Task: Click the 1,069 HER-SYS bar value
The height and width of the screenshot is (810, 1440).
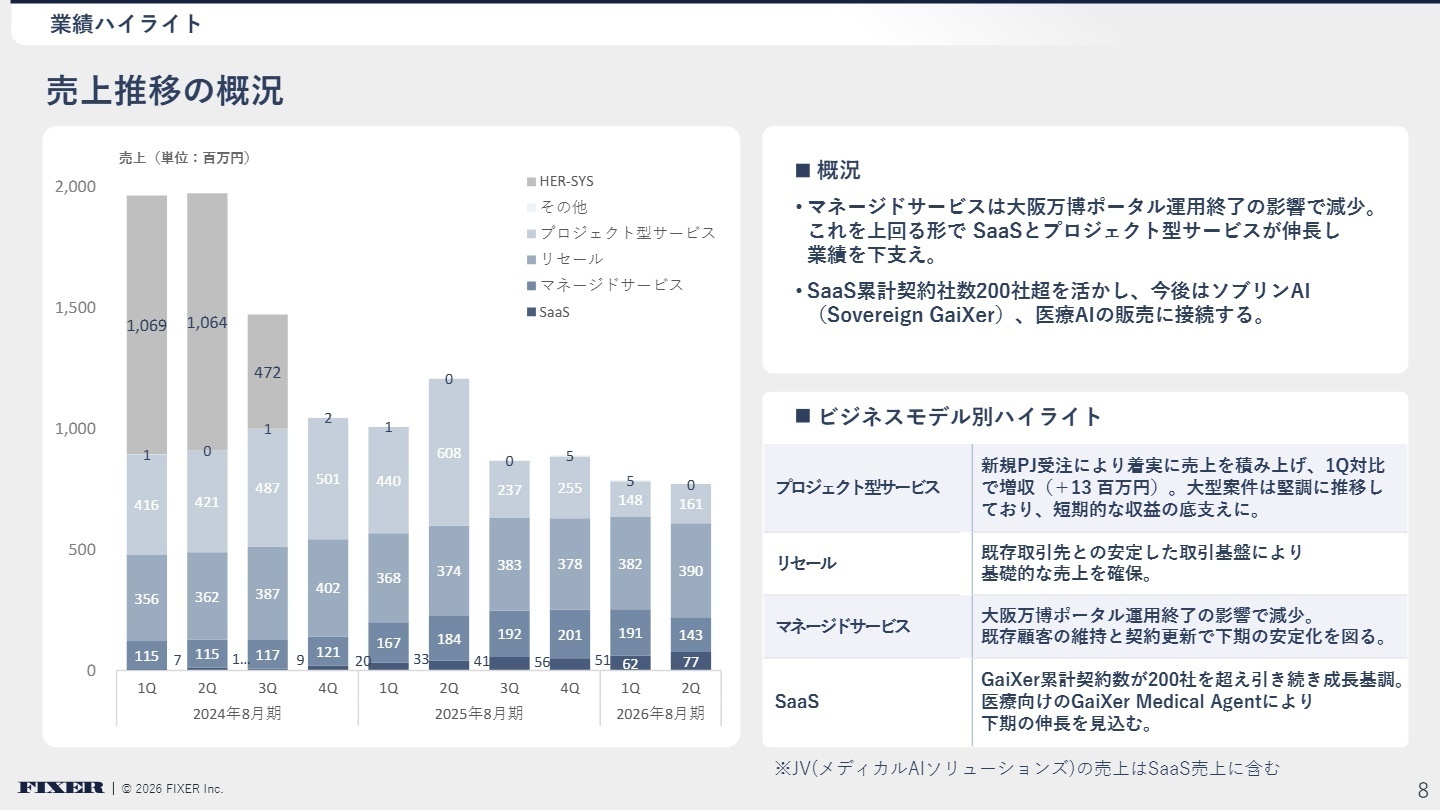Action: click(146, 326)
